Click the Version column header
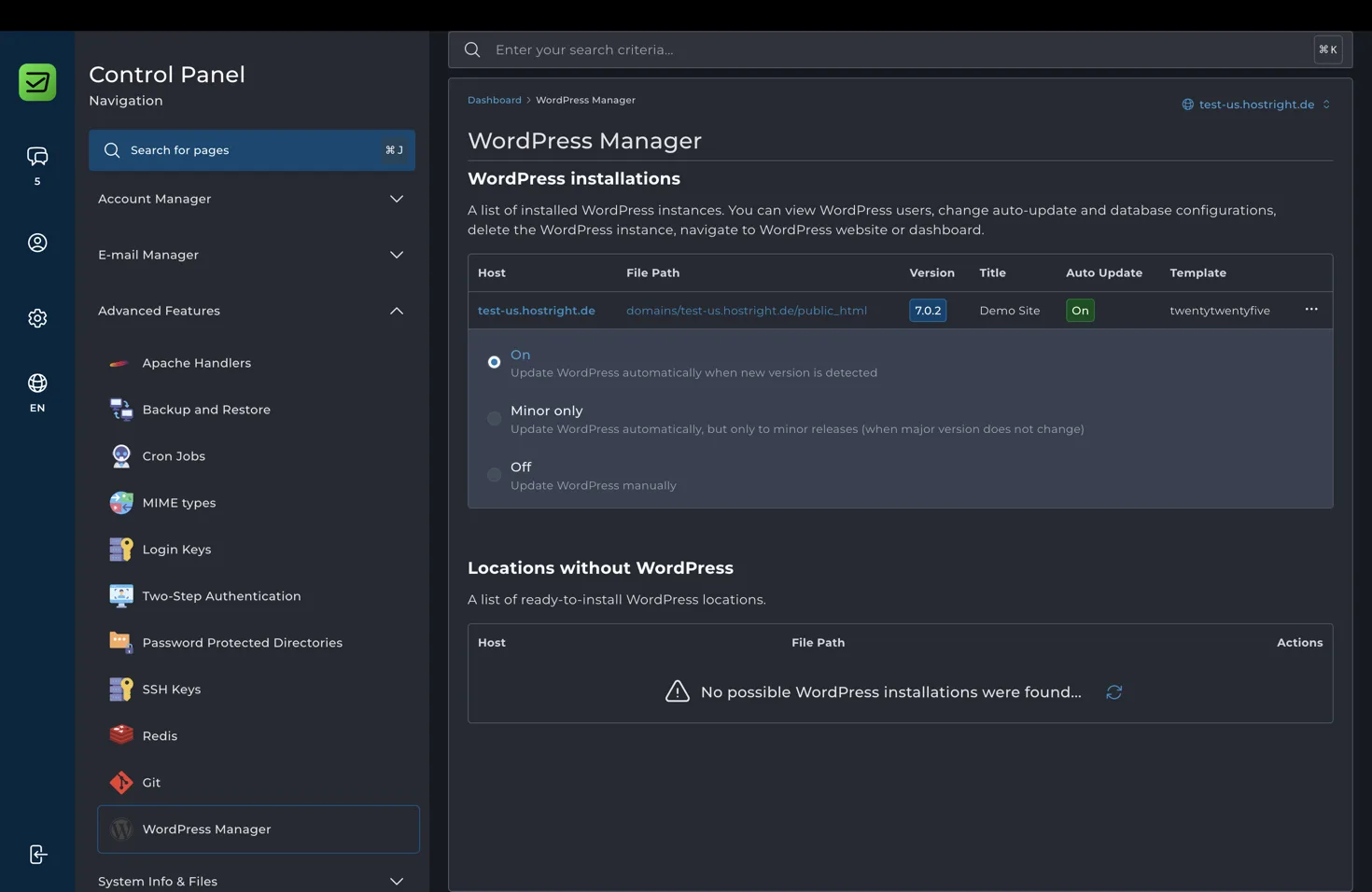The width and height of the screenshot is (1372, 892). pyautogui.click(x=931, y=273)
